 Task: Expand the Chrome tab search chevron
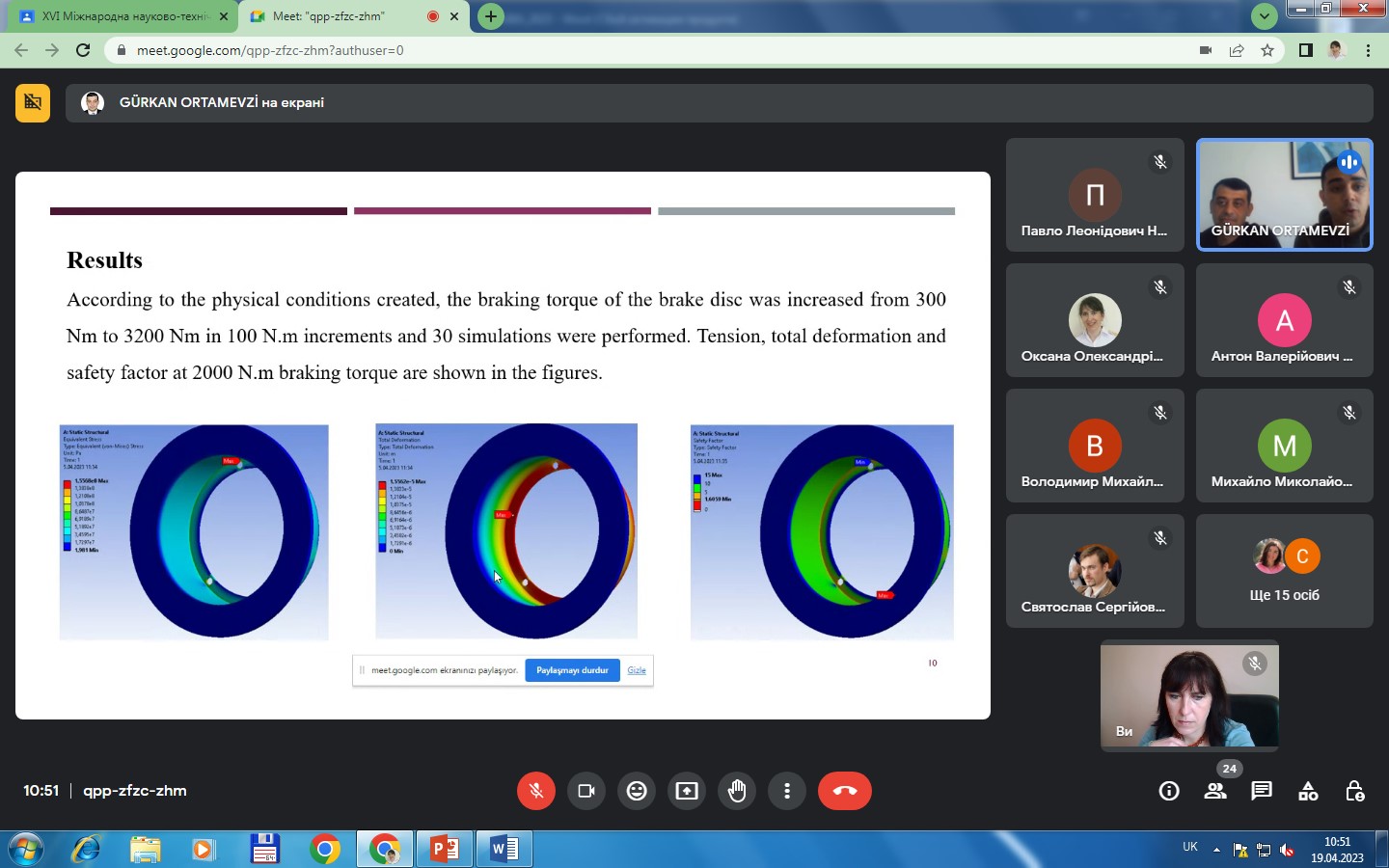(x=1264, y=16)
